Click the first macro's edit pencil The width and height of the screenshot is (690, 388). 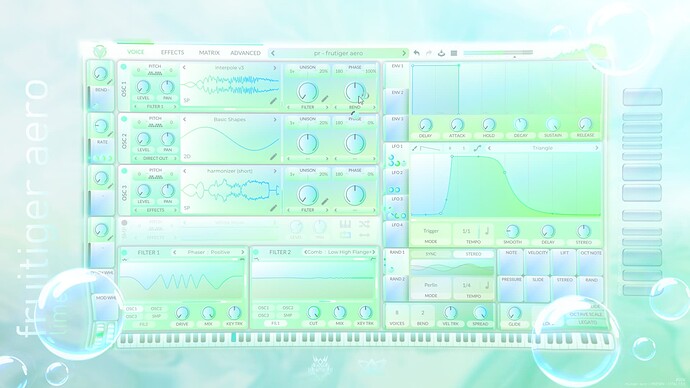point(110,82)
